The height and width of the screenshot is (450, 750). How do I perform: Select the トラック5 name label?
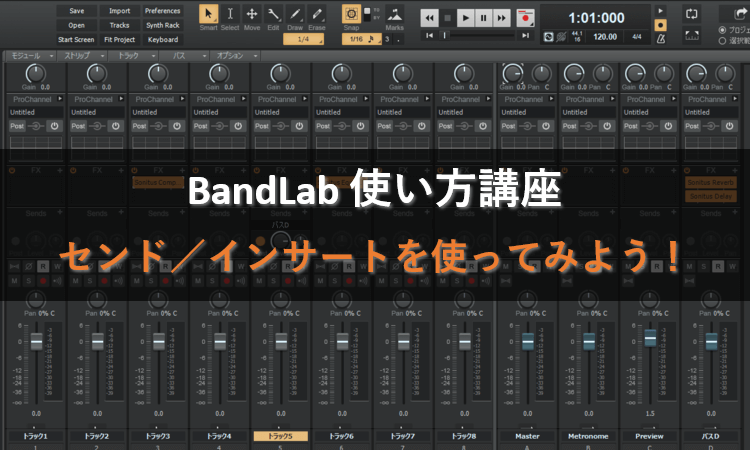pyautogui.click(x=280, y=436)
